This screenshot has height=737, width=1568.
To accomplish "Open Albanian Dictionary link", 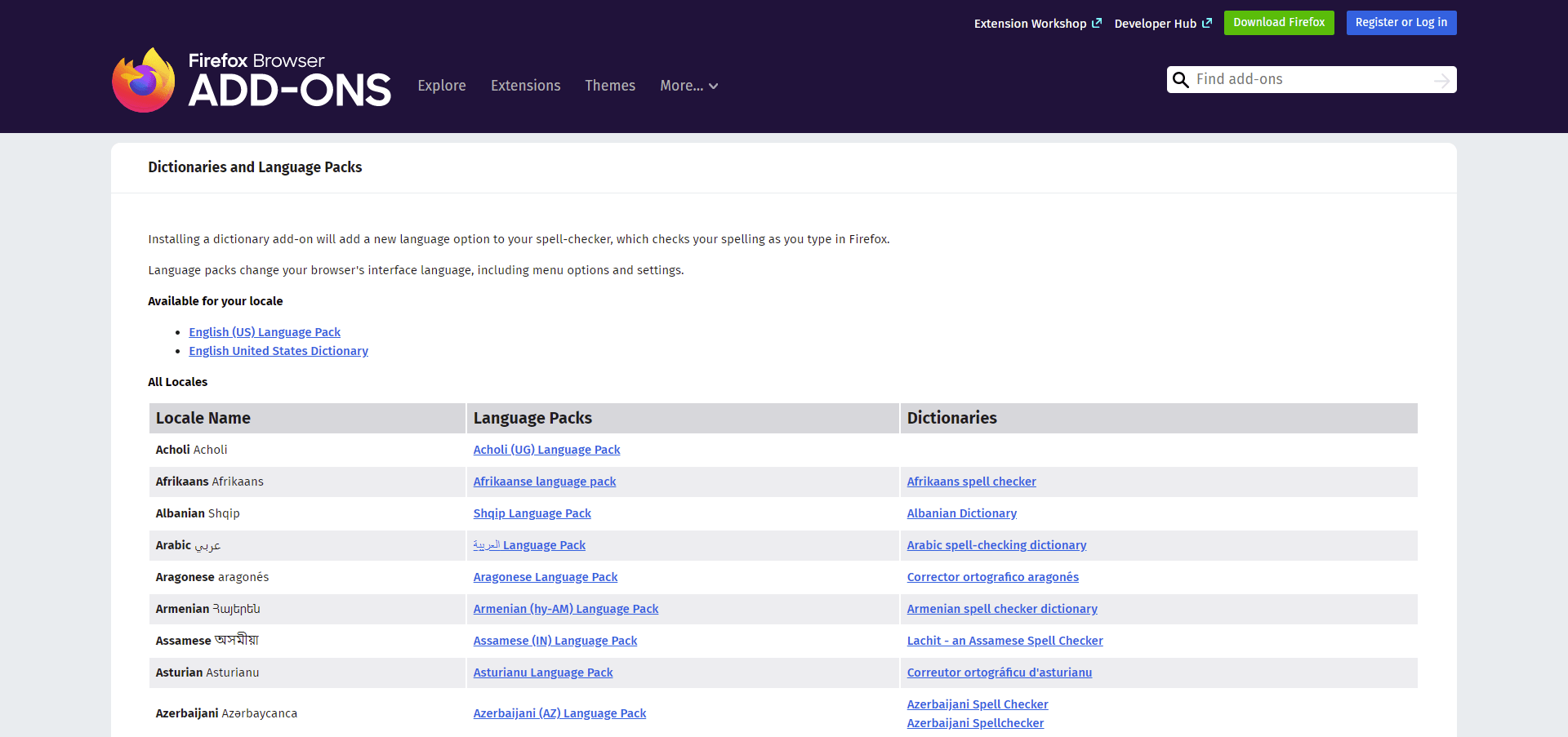I will [x=961, y=513].
